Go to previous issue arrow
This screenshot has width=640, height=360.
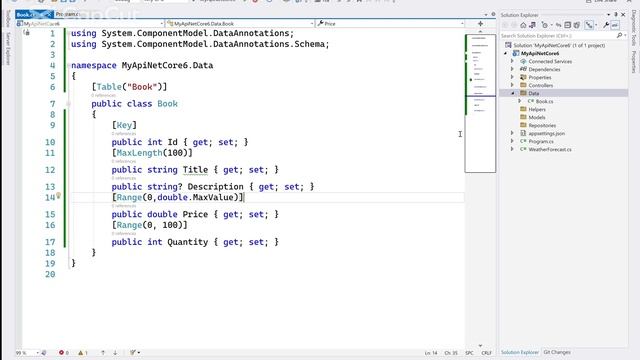point(103,353)
